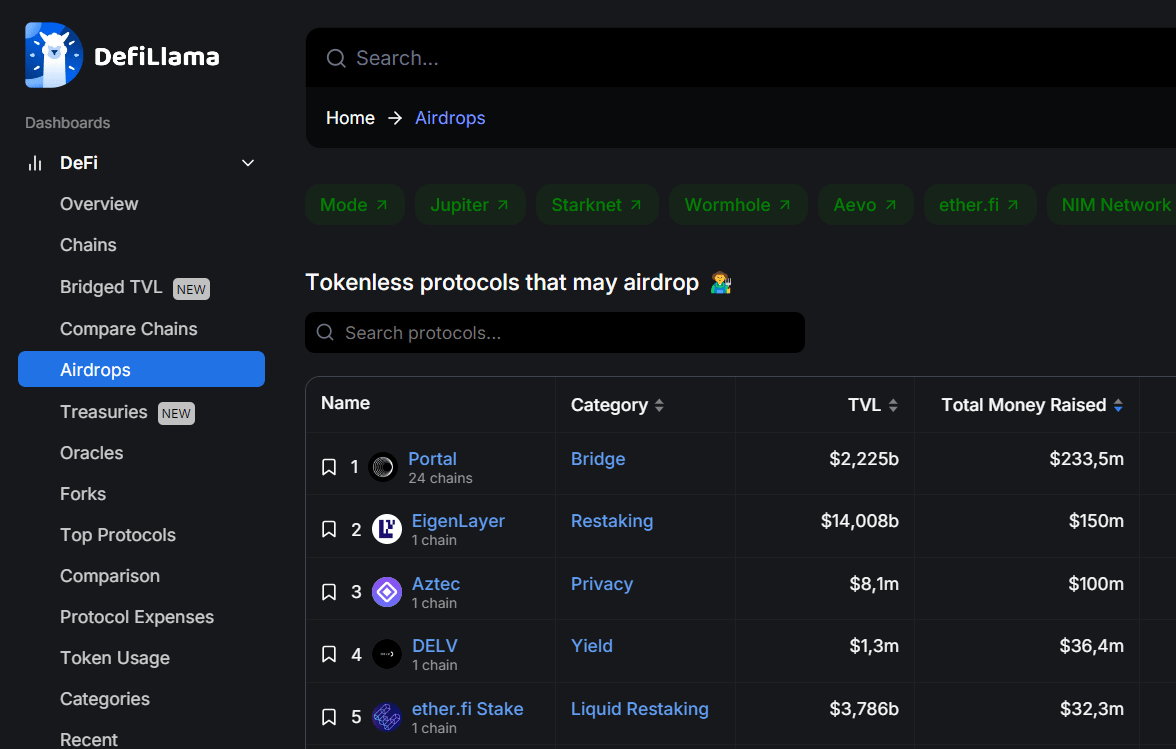This screenshot has height=749, width=1176.
Task: Click the NEW badge beside Treasuries
Action: coord(176,413)
